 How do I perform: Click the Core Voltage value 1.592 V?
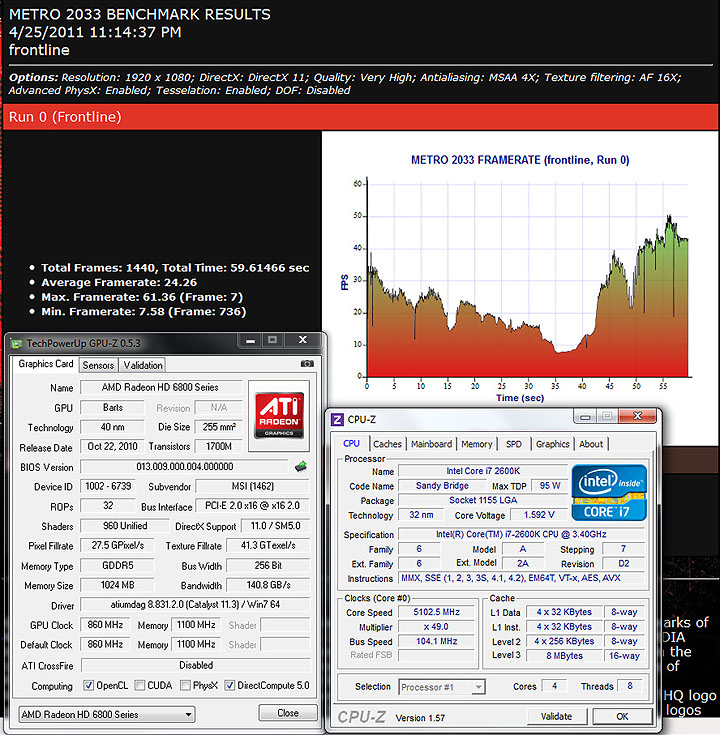pos(539,515)
